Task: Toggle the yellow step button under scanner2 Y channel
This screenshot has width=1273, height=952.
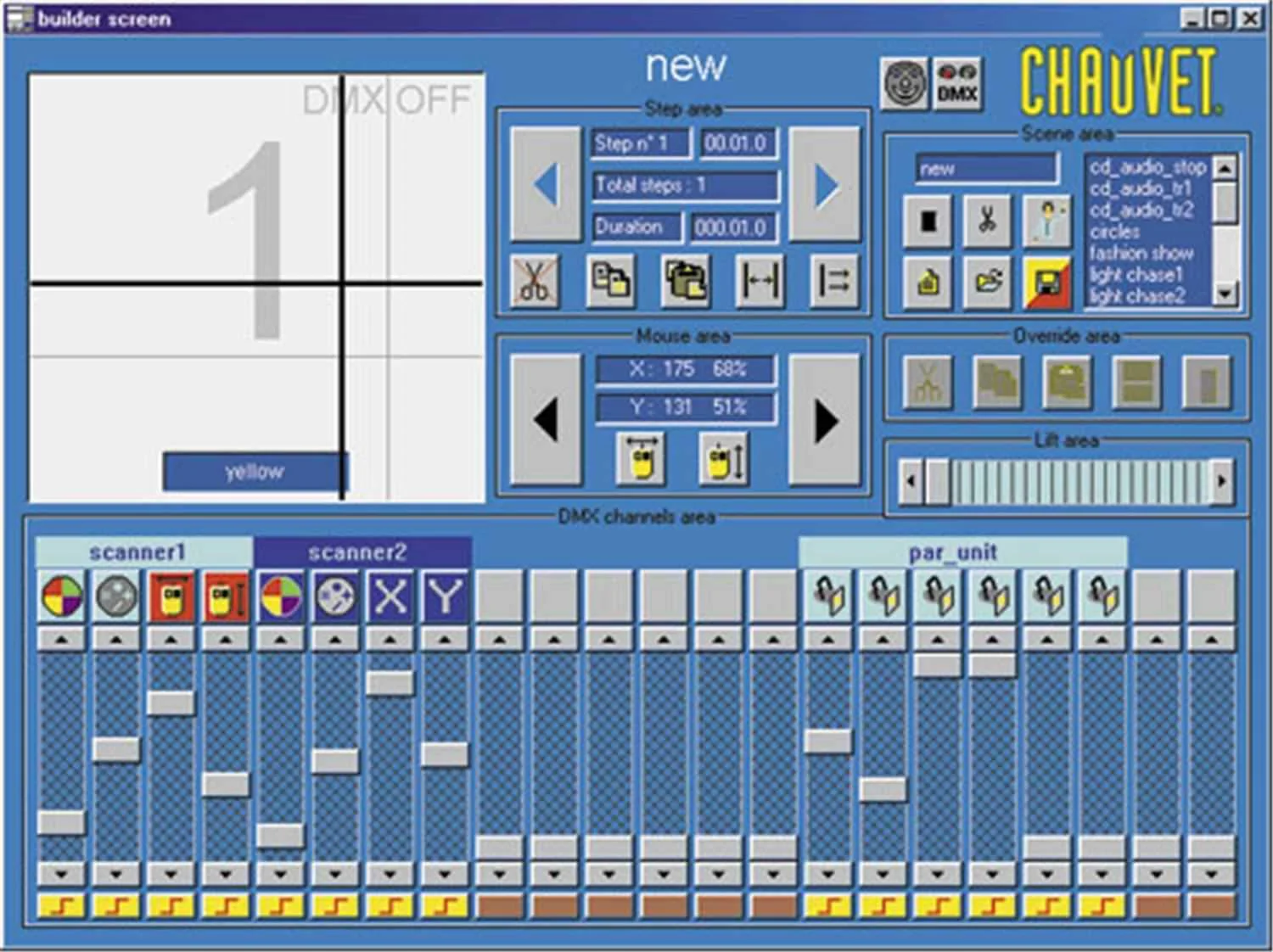Action: pos(445,905)
